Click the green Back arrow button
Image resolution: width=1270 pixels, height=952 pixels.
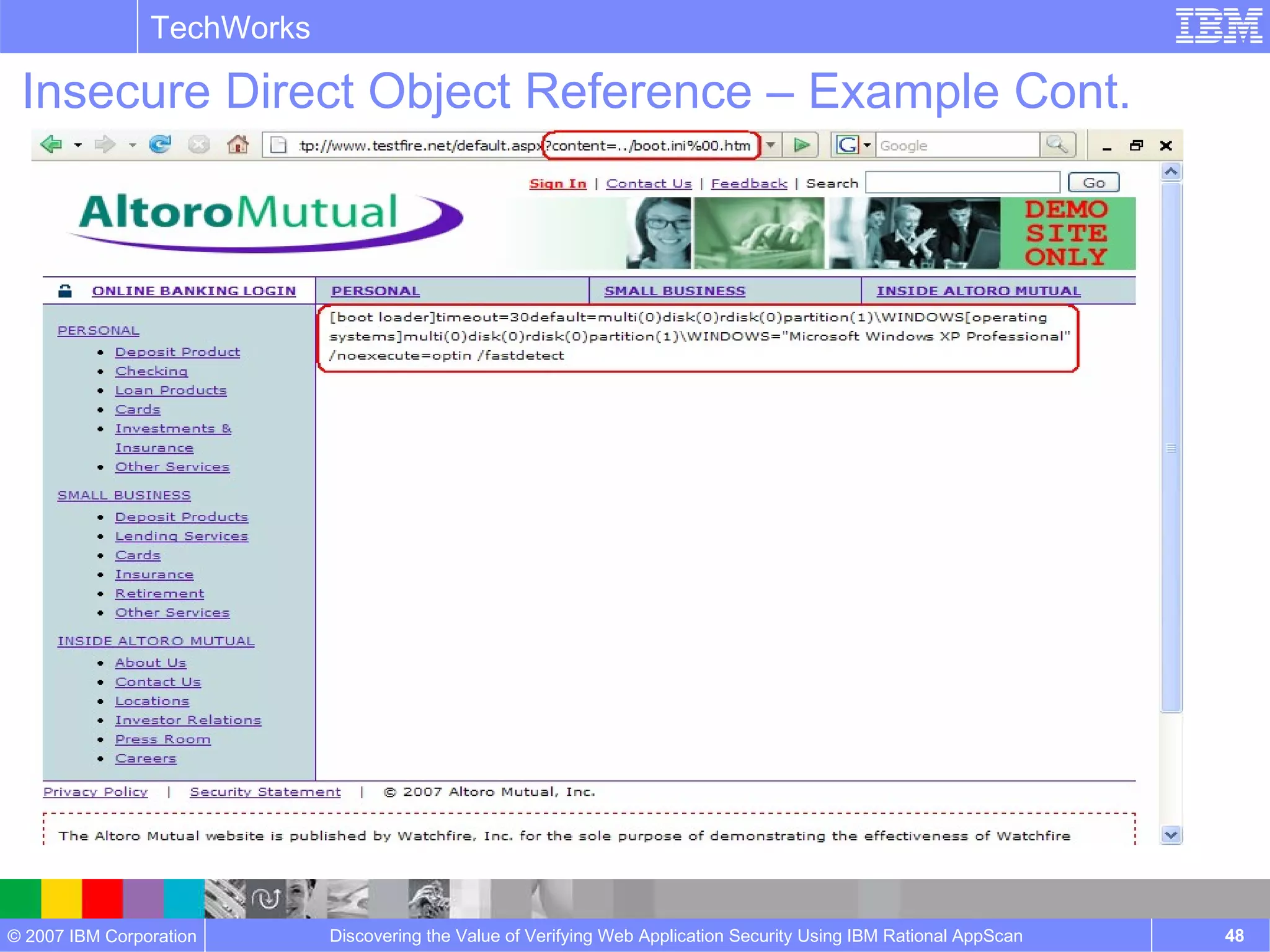pos(51,144)
